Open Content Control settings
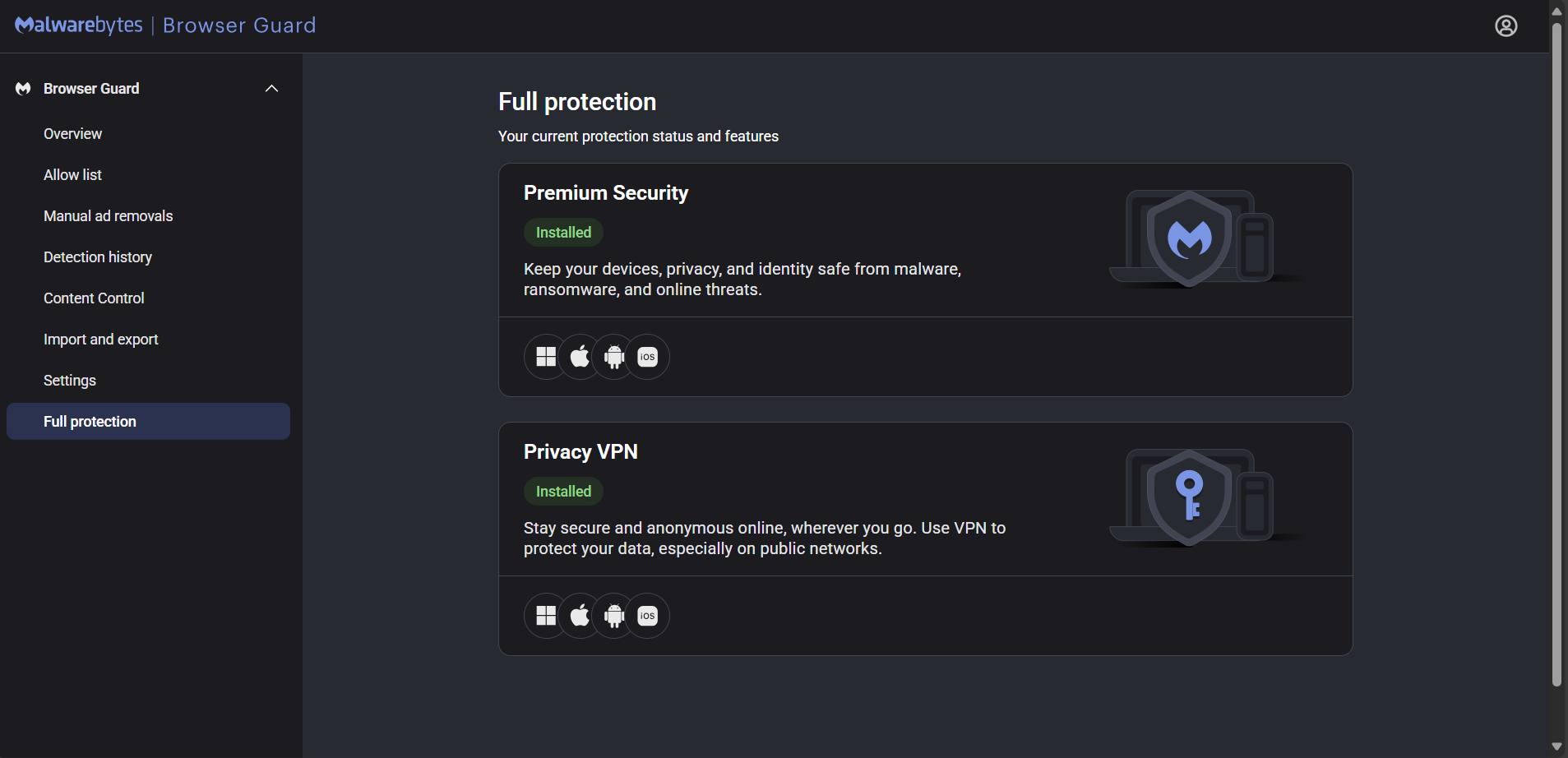This screenshot has height=758, width=1568. [x=94, y=298]
